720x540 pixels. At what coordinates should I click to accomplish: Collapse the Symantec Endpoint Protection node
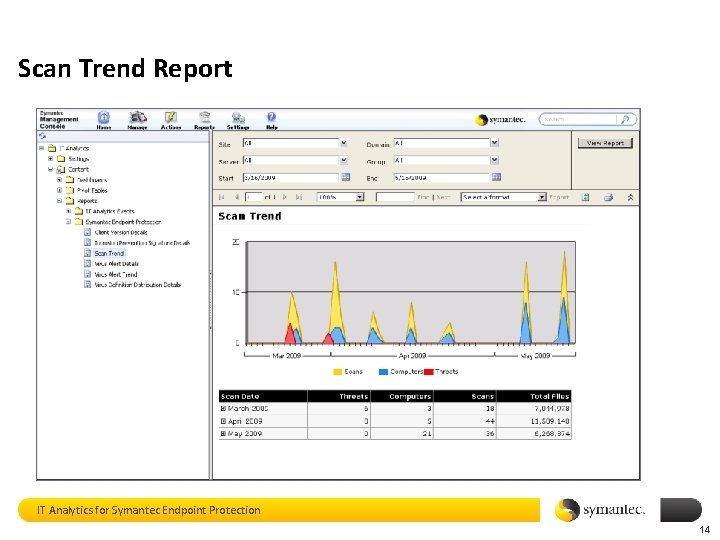[68, 222]
